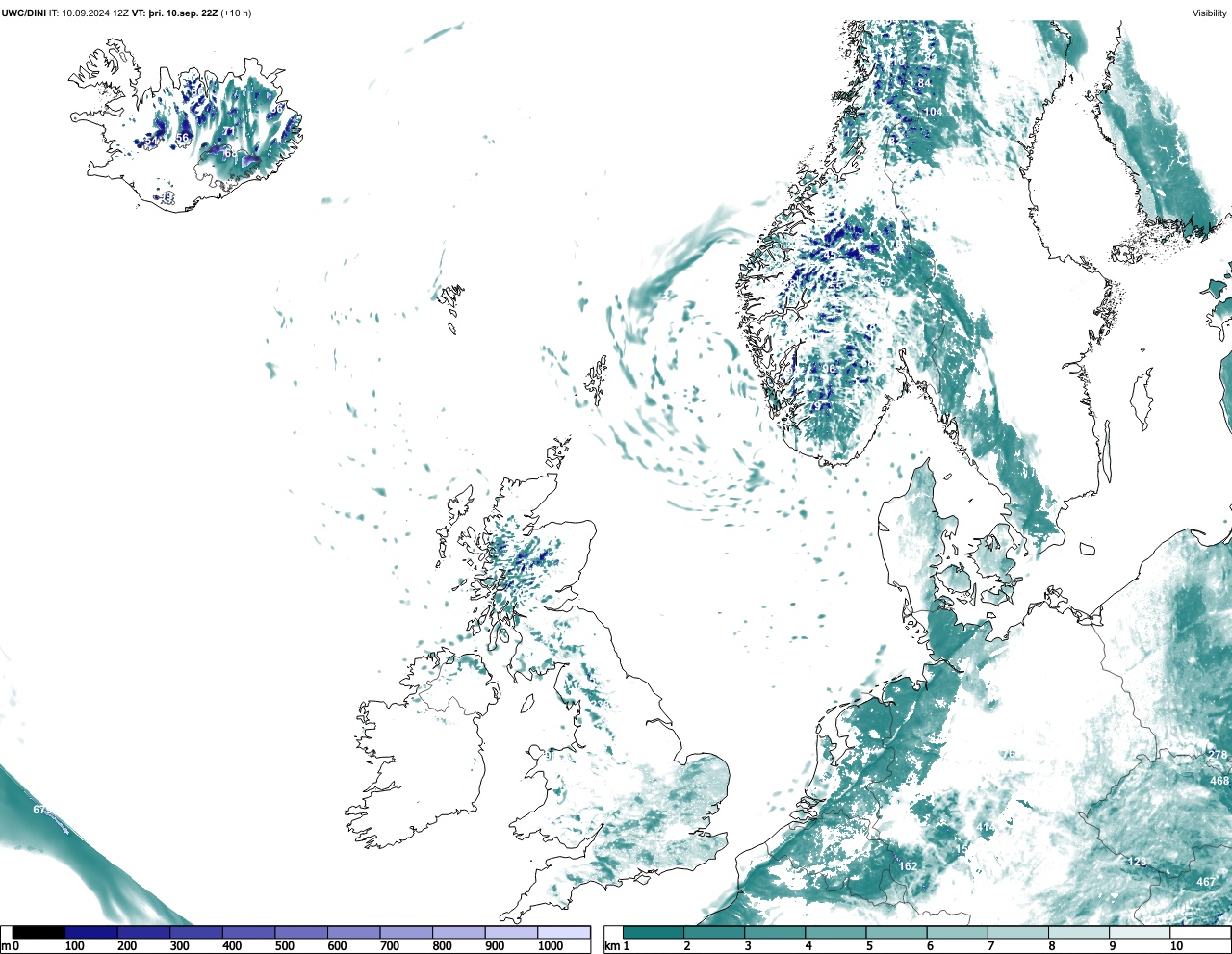Click the black 0–100 m legend swatch
The image size is (1232, 954).
pos(38,933)
